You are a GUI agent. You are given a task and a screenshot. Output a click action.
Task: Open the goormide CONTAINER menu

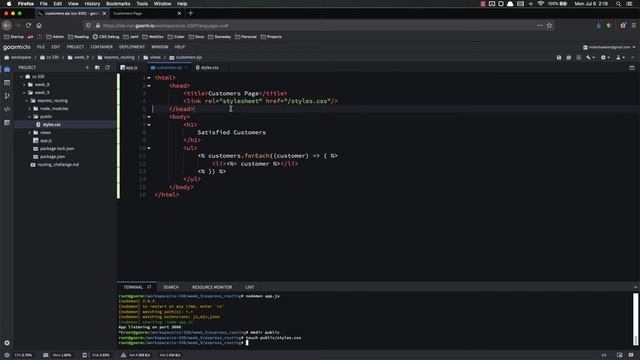pos(102,47)
